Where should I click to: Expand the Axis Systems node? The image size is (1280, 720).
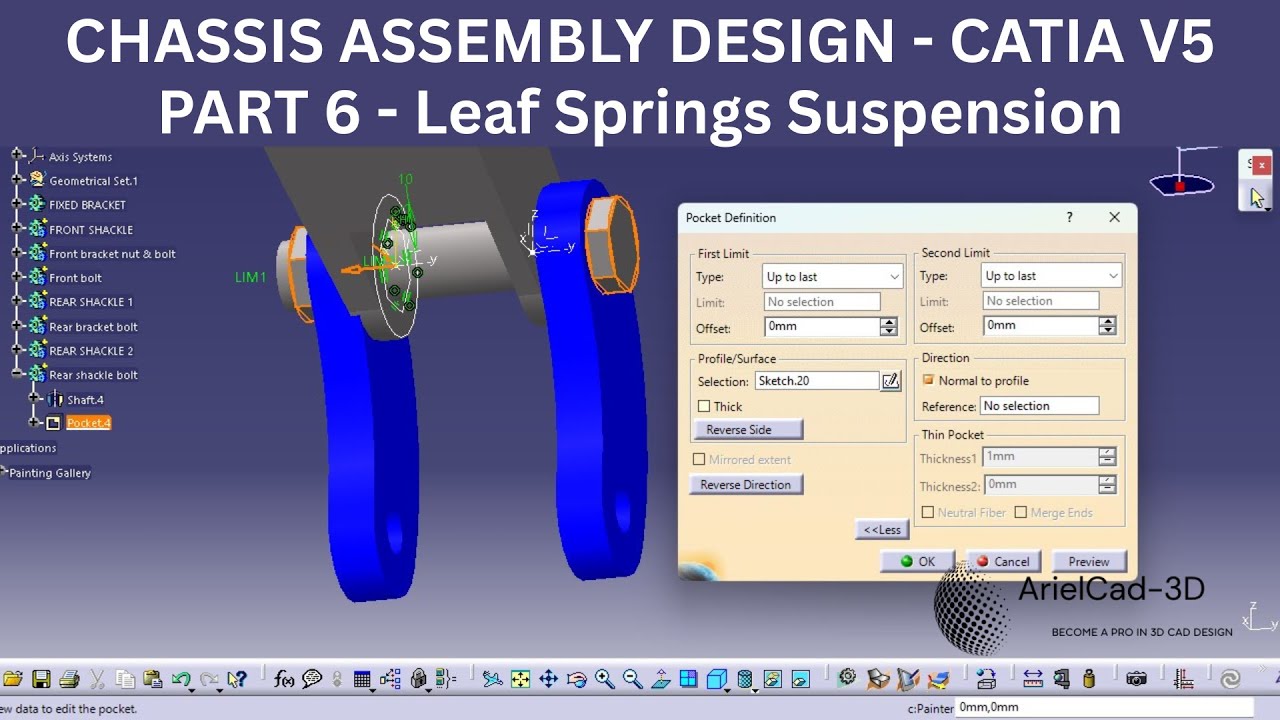16,156
